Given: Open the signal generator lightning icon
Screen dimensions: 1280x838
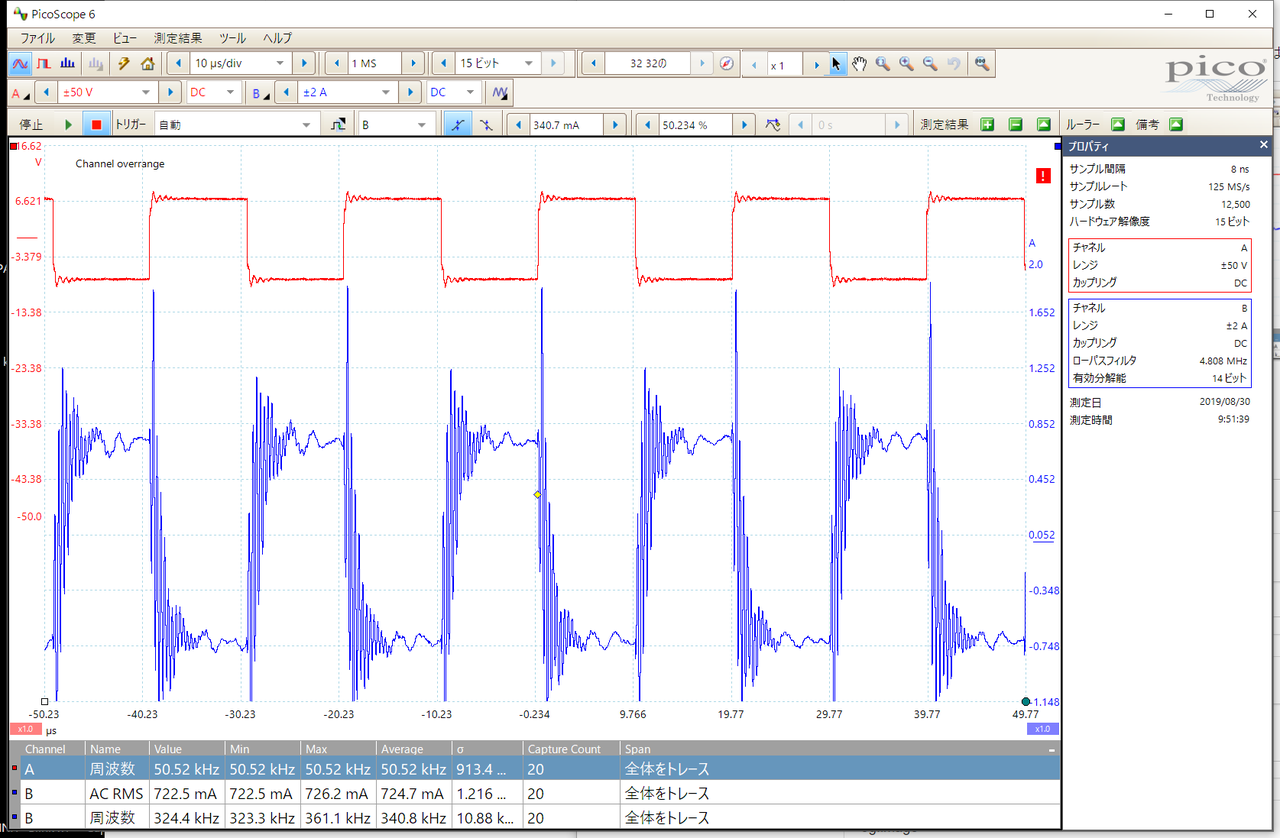Looking at the screenshot, I should 123,63.
